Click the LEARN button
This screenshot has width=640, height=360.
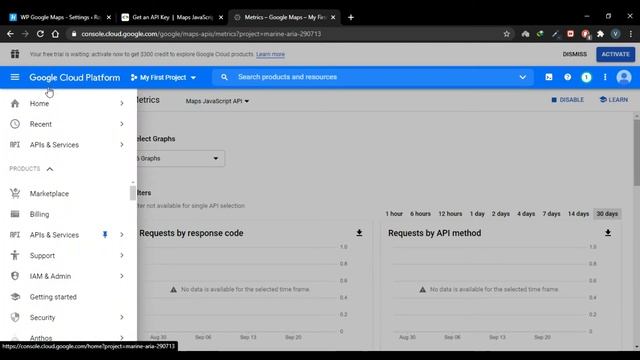[x=614, y=100]
